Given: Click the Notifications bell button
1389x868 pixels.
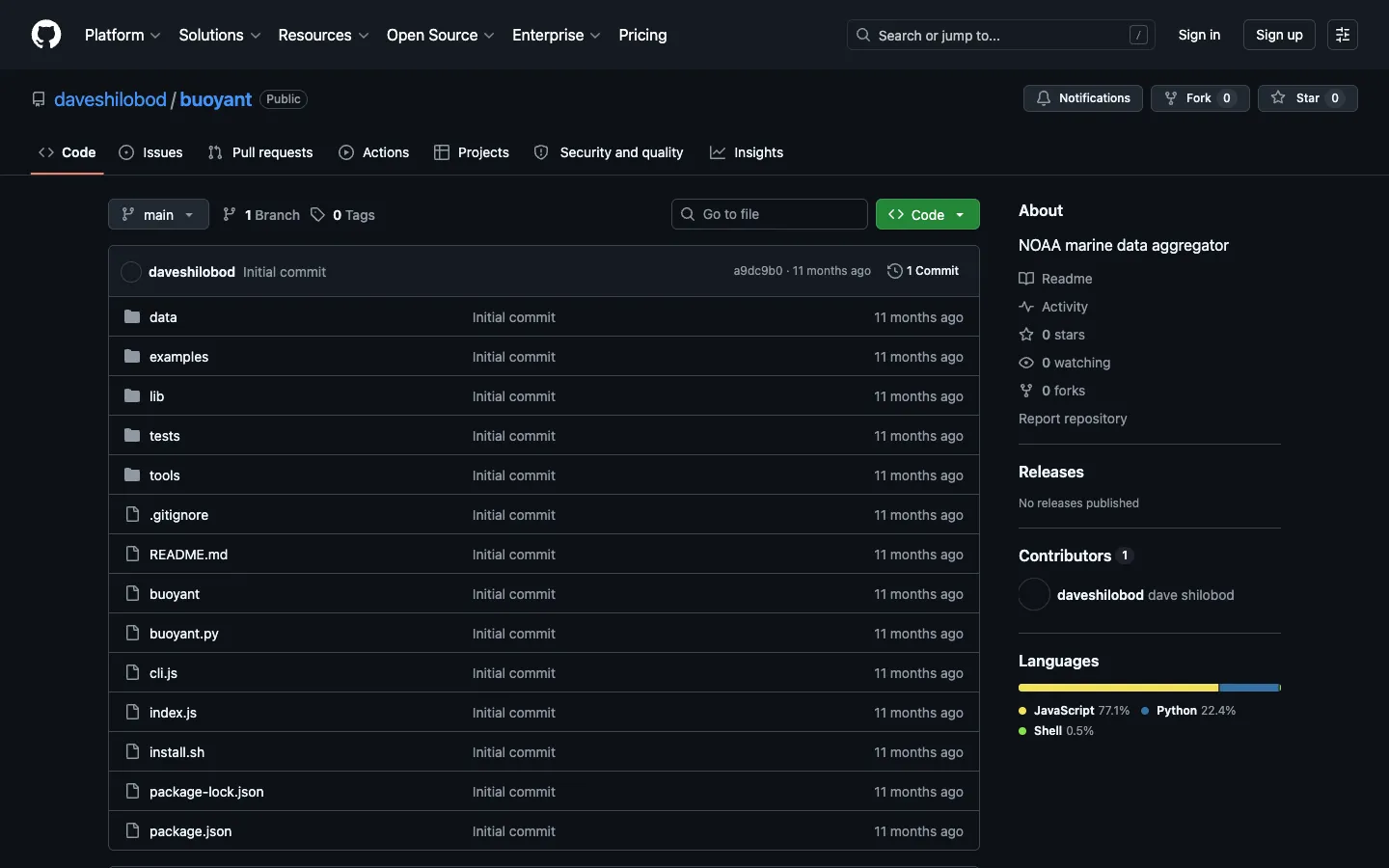Looking at the screenshot, I should point(1083,98).
